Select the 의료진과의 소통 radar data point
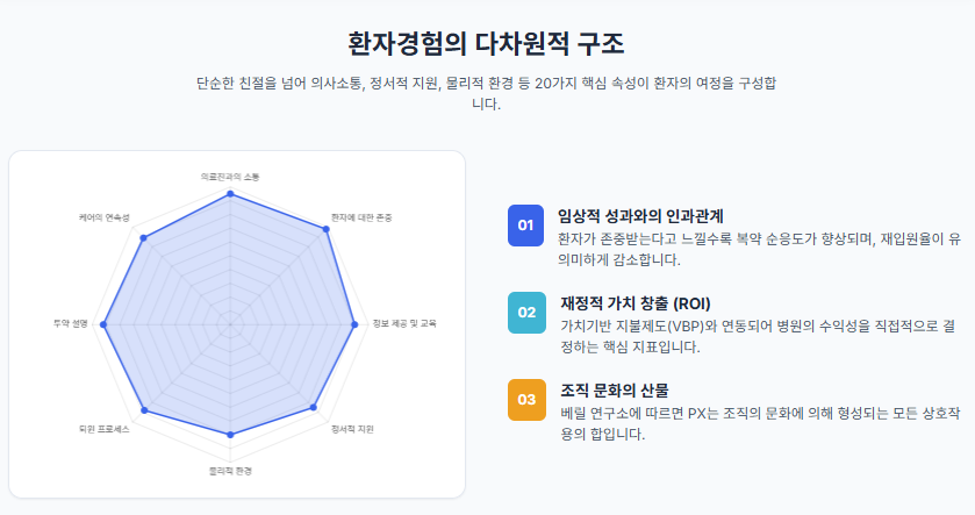The height and width of the screenshot is (515, 975). click(x=230, y=194)
